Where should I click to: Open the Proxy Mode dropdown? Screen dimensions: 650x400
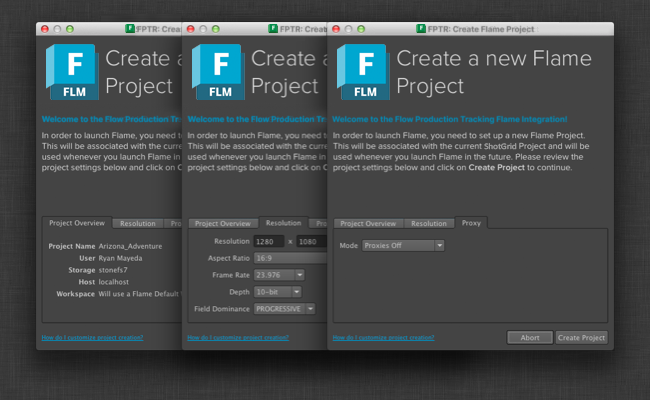403,245
